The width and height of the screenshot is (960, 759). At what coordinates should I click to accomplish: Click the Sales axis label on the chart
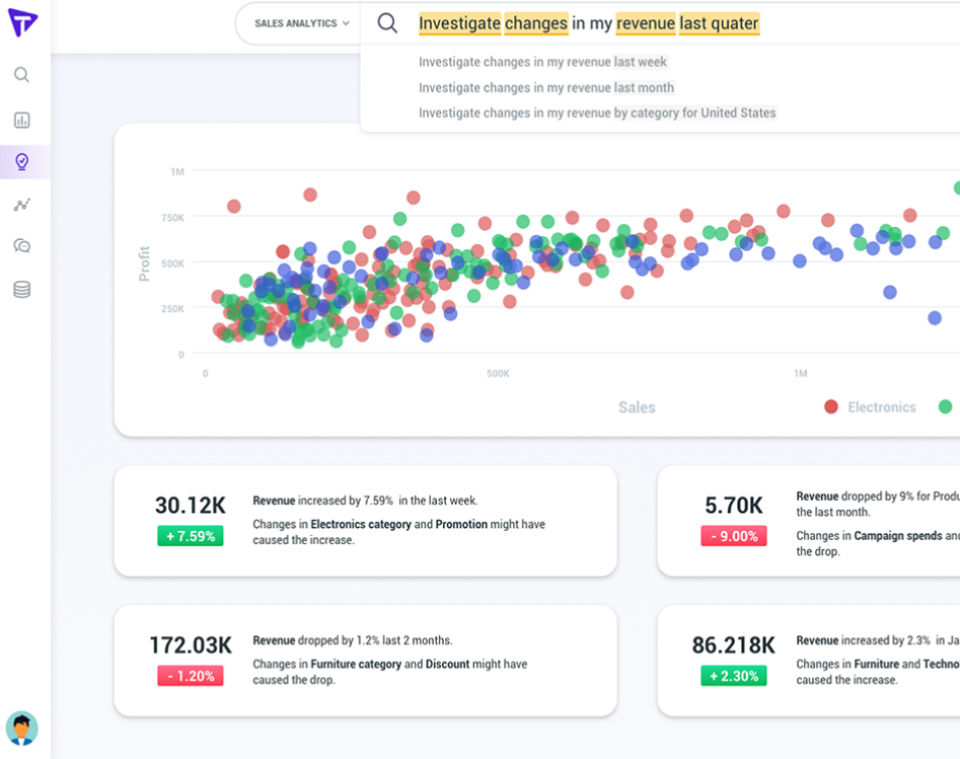(x=637, y=407)
